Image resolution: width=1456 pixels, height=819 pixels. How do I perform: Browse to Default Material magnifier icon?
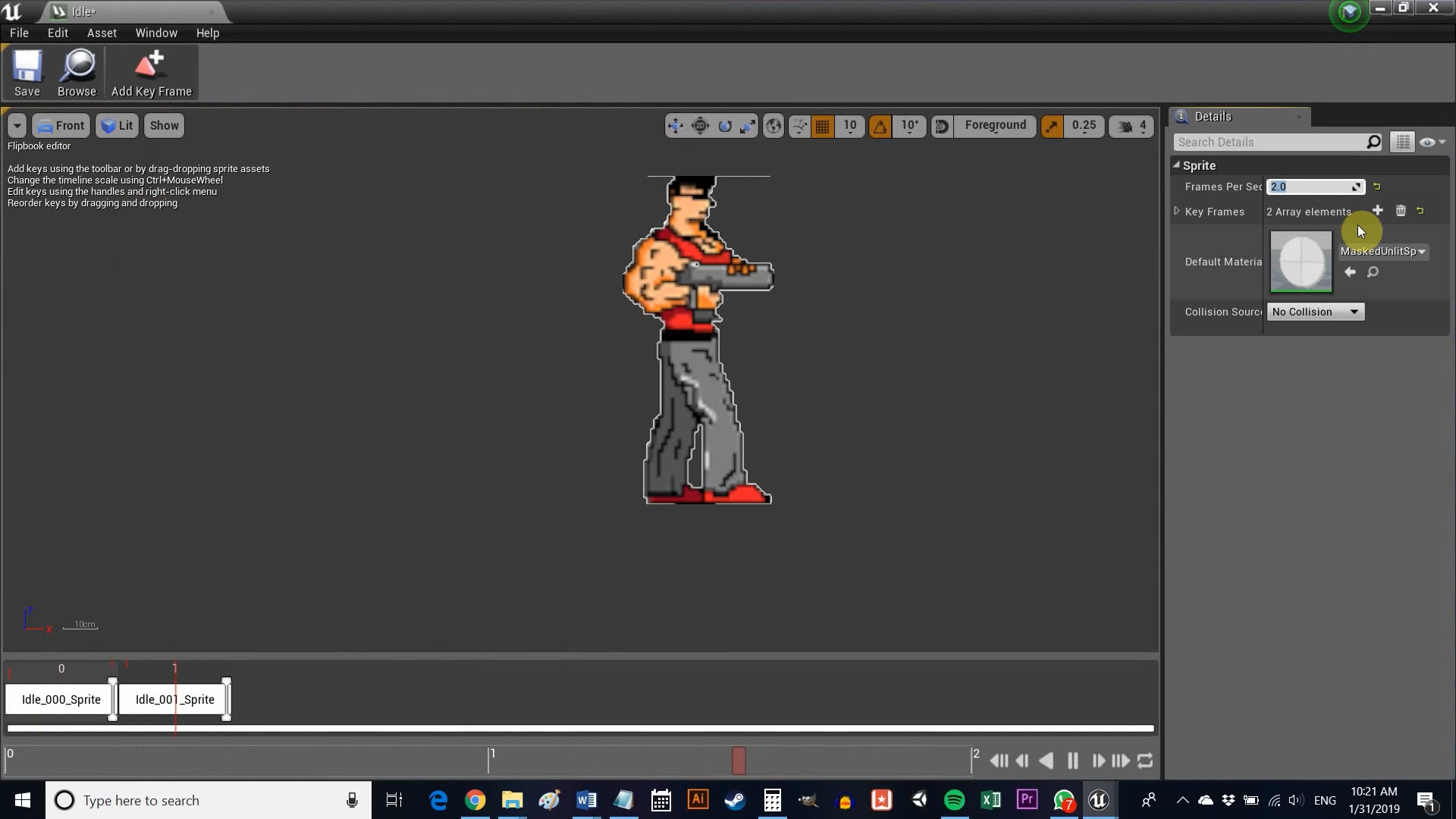1373,272
